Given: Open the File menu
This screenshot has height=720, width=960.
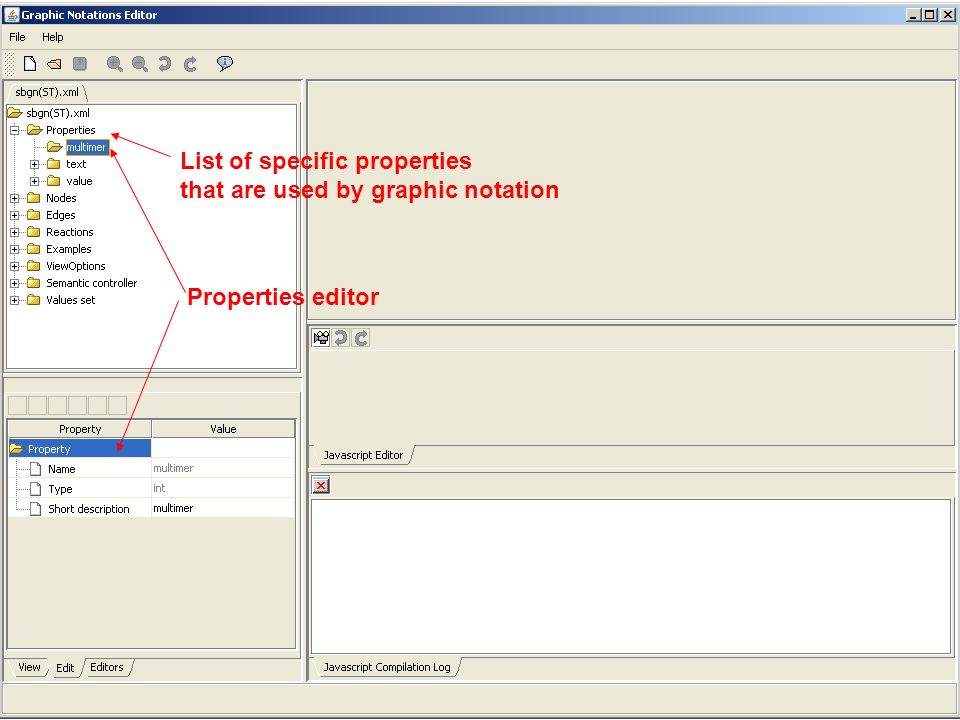Looking at the screenshot, I should tap(17, 37).
